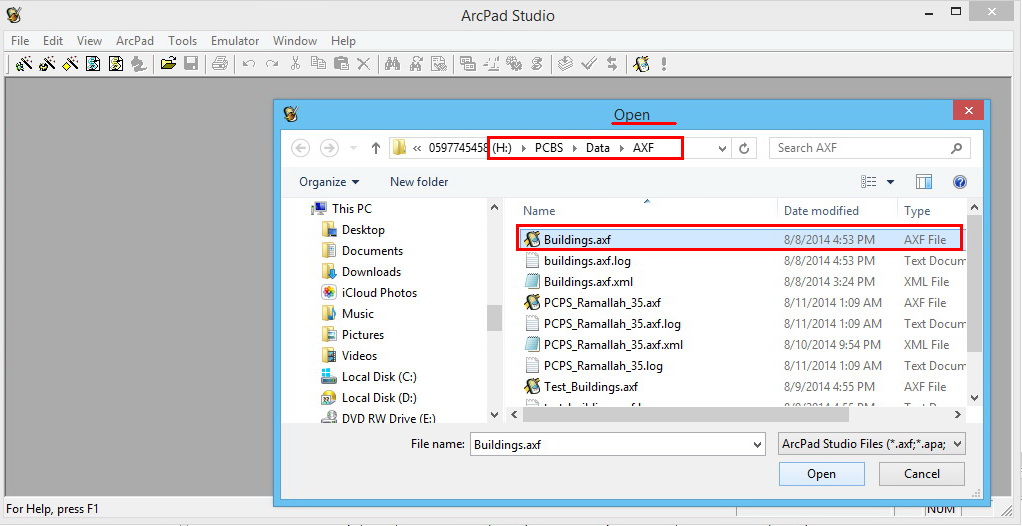This screenshot has width=1022, height=526.
Task: Open the Help menu
Action: (x=343, y=40)
